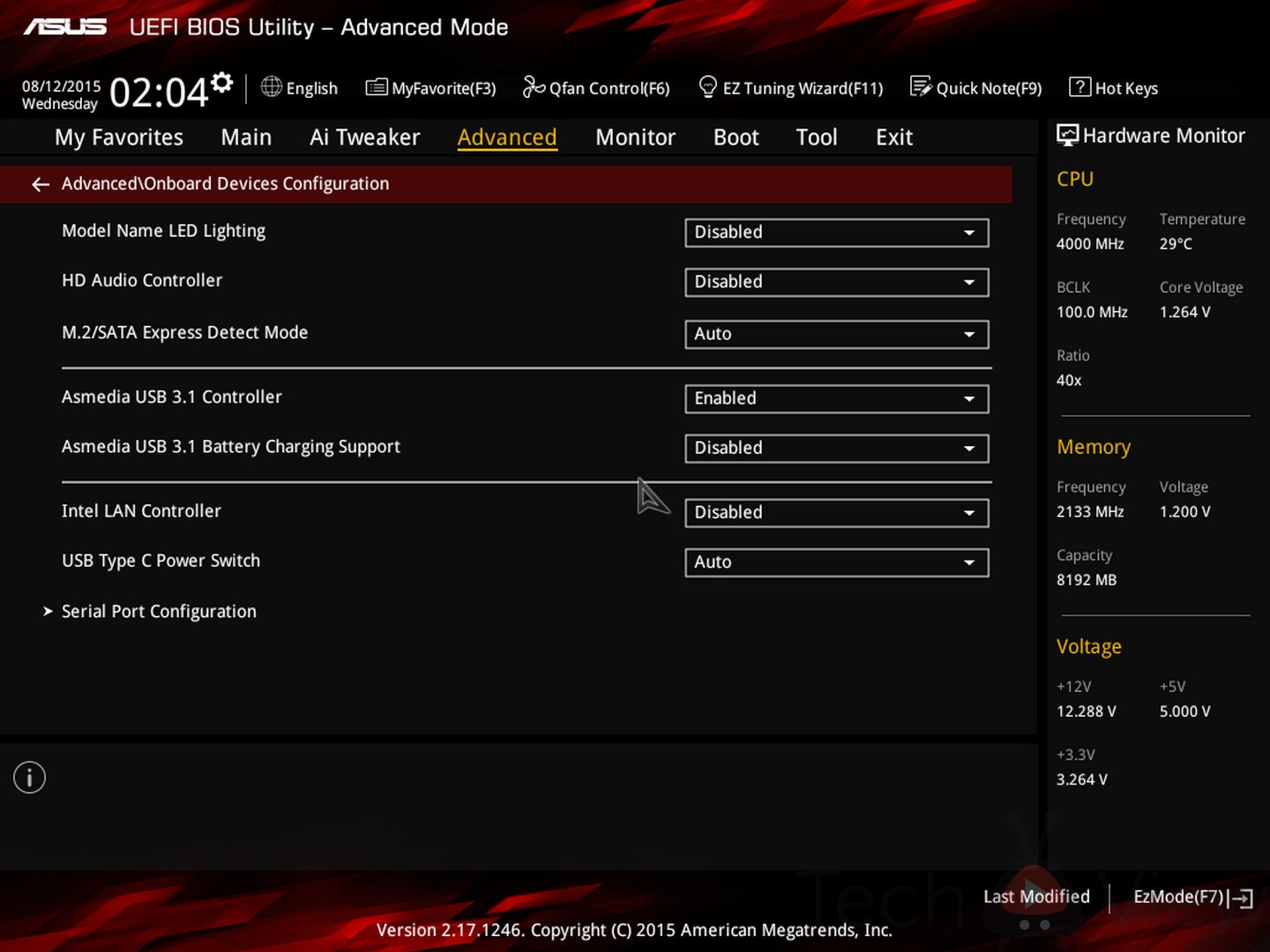Click +5V reading 5.000 V
Viewport: 1270px width, 952px height.
[1184, 711]
